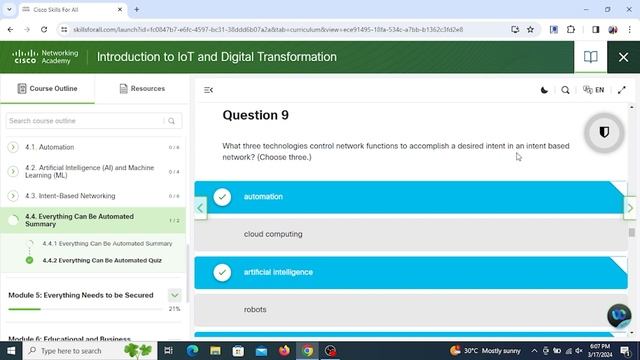Open File Explorer from the taskbar

point(215,351)
